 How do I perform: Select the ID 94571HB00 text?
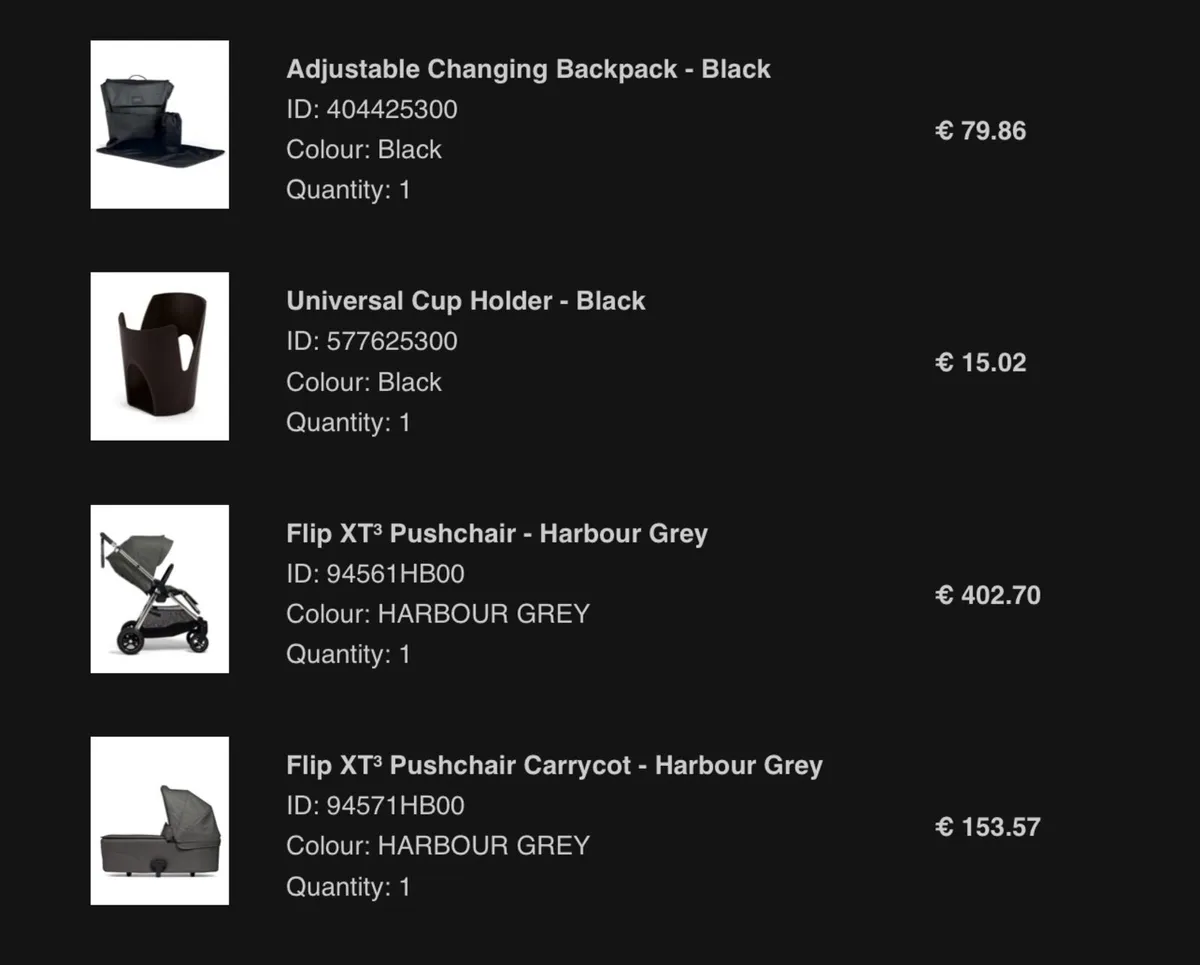click(x=375, y=806)
